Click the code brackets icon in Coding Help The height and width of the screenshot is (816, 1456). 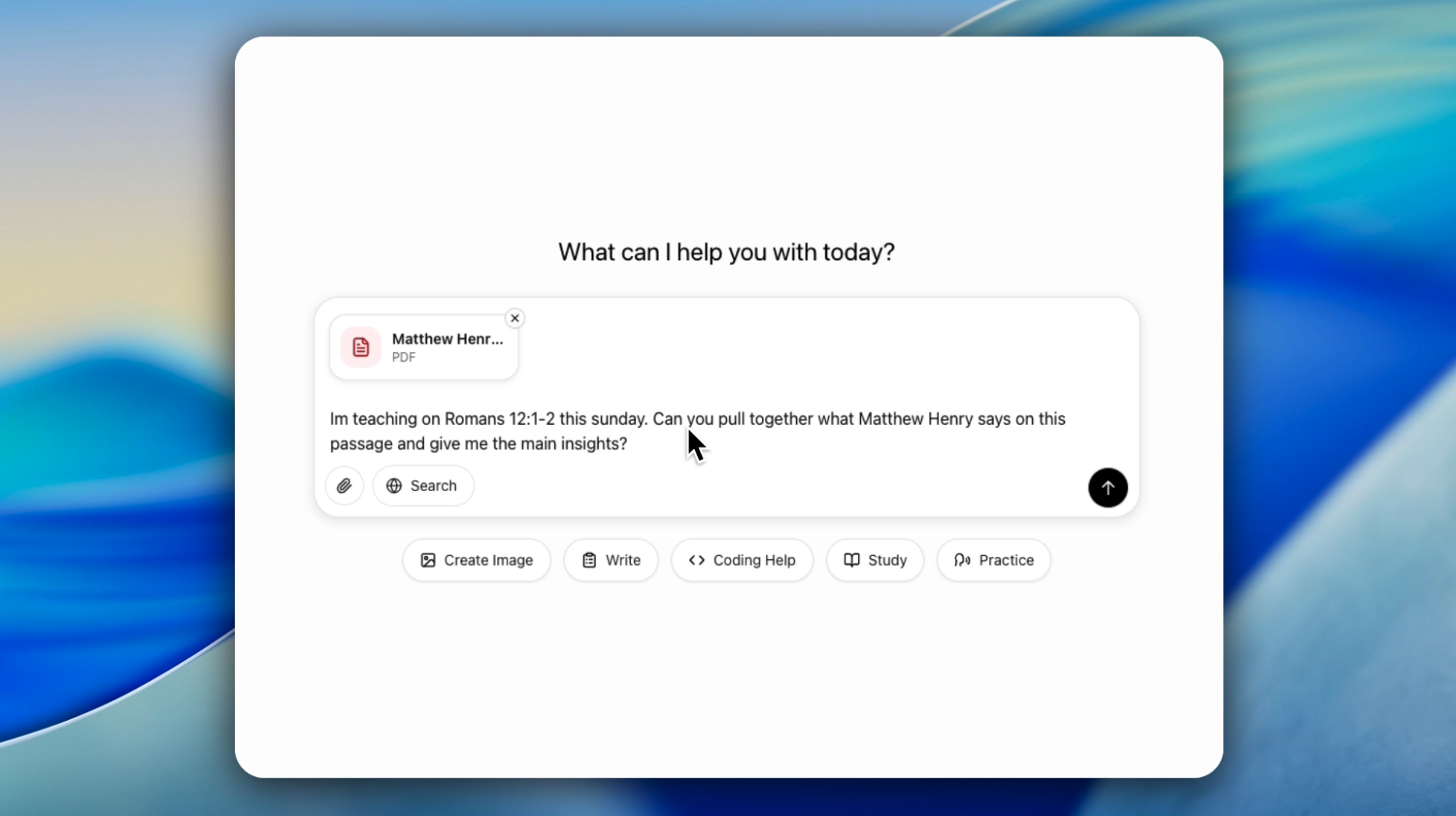tap(696, 560)
